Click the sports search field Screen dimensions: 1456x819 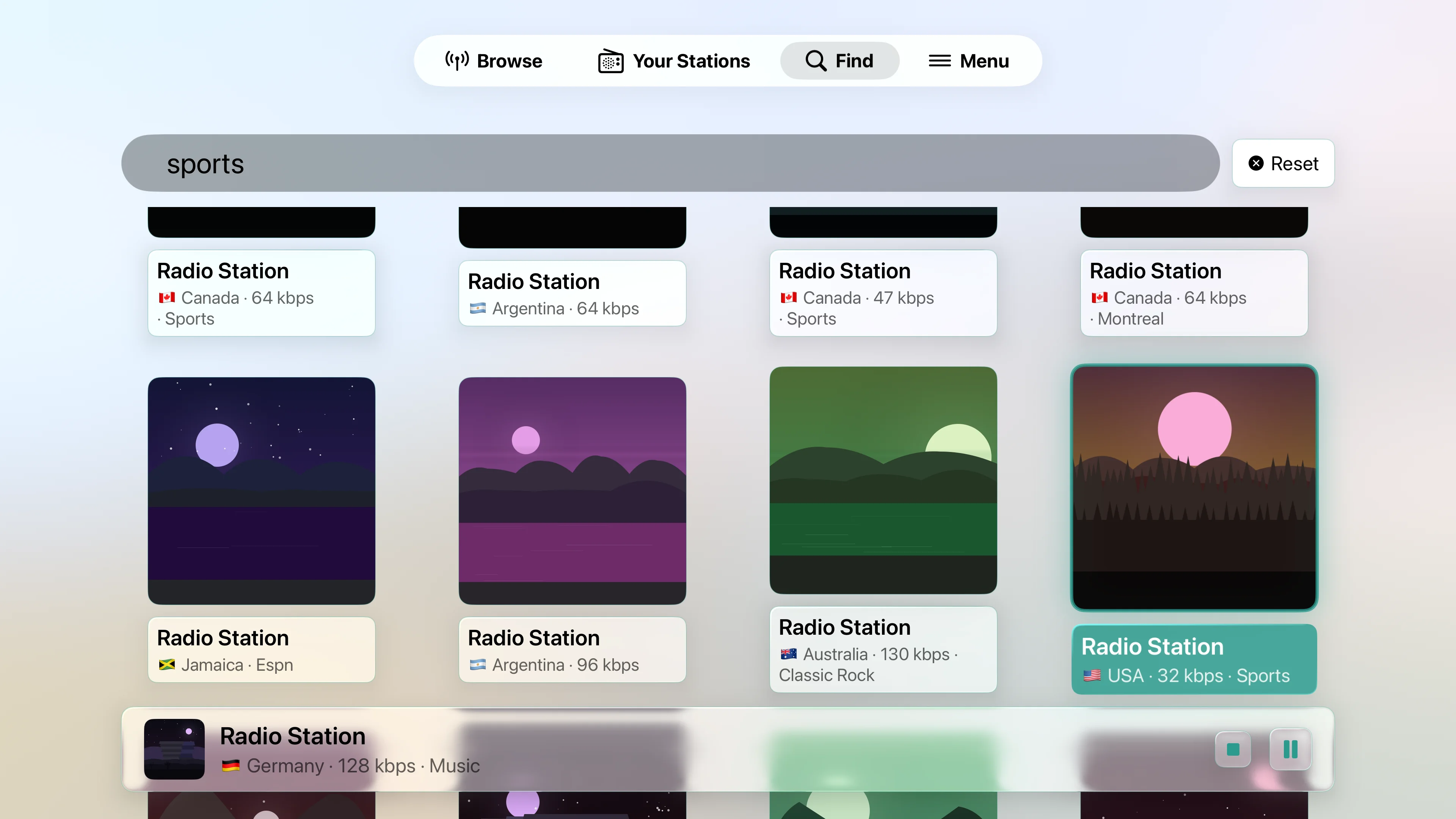tap(670, 163)
